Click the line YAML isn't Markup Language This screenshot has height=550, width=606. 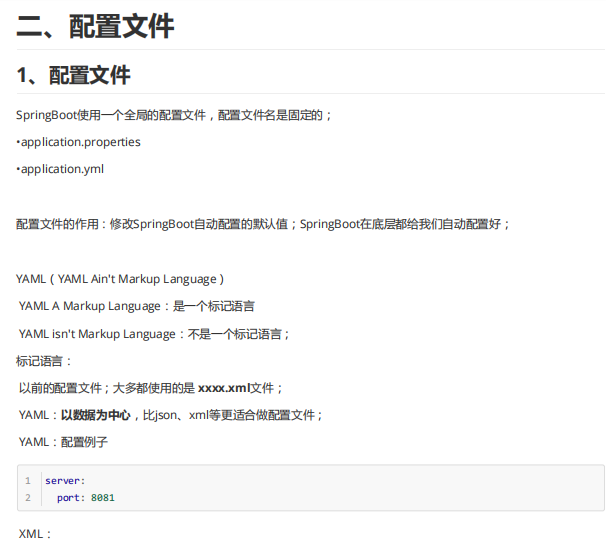coord(154,334)
